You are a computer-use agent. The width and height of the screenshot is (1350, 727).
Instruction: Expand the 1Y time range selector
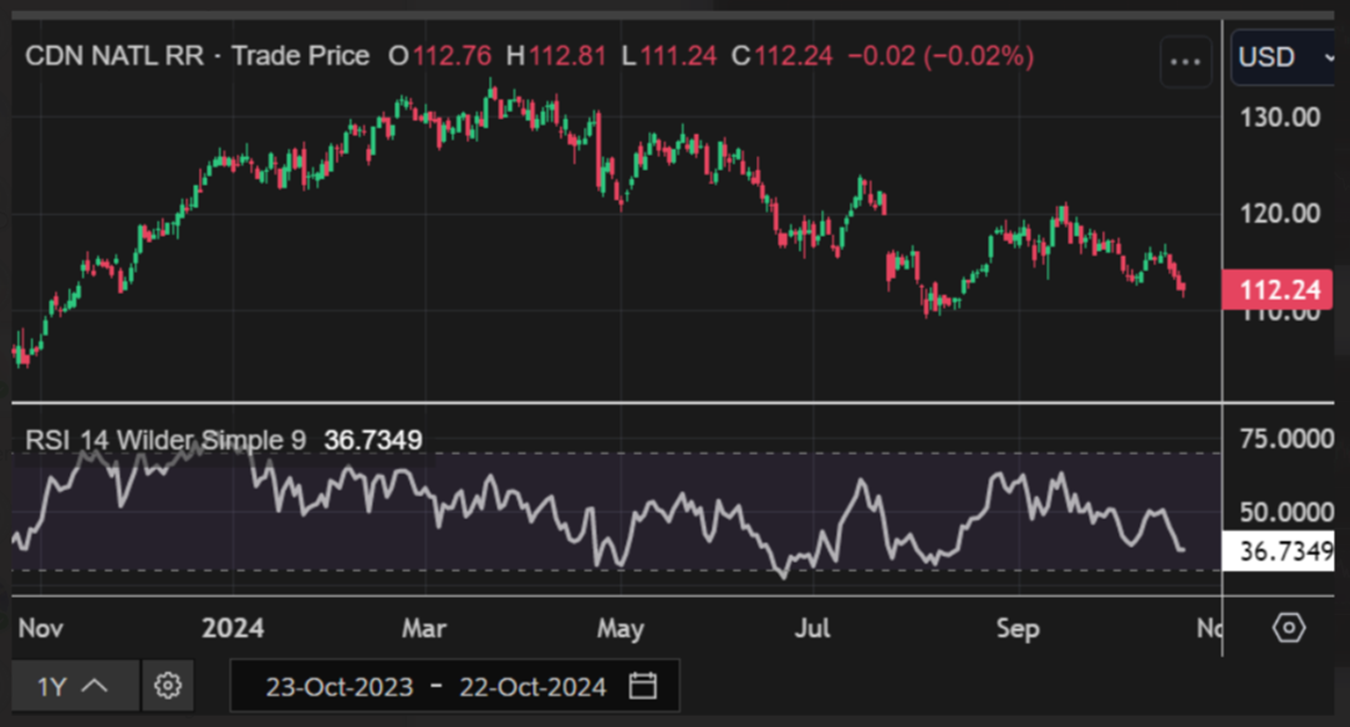tap(75, 686)
